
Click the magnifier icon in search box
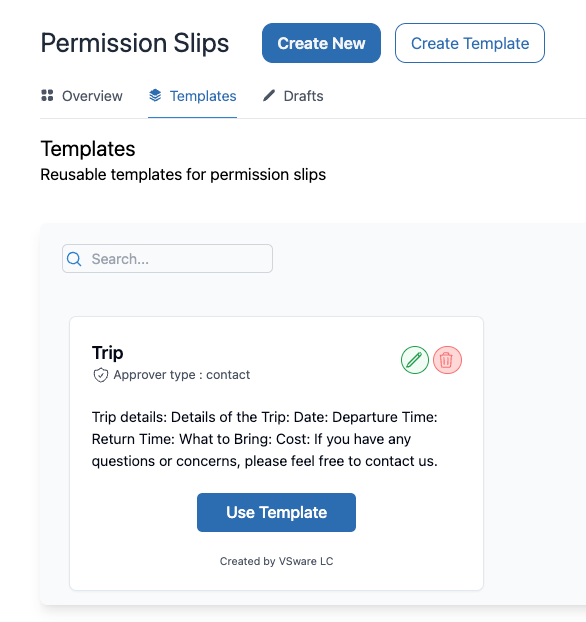point(74,259)
